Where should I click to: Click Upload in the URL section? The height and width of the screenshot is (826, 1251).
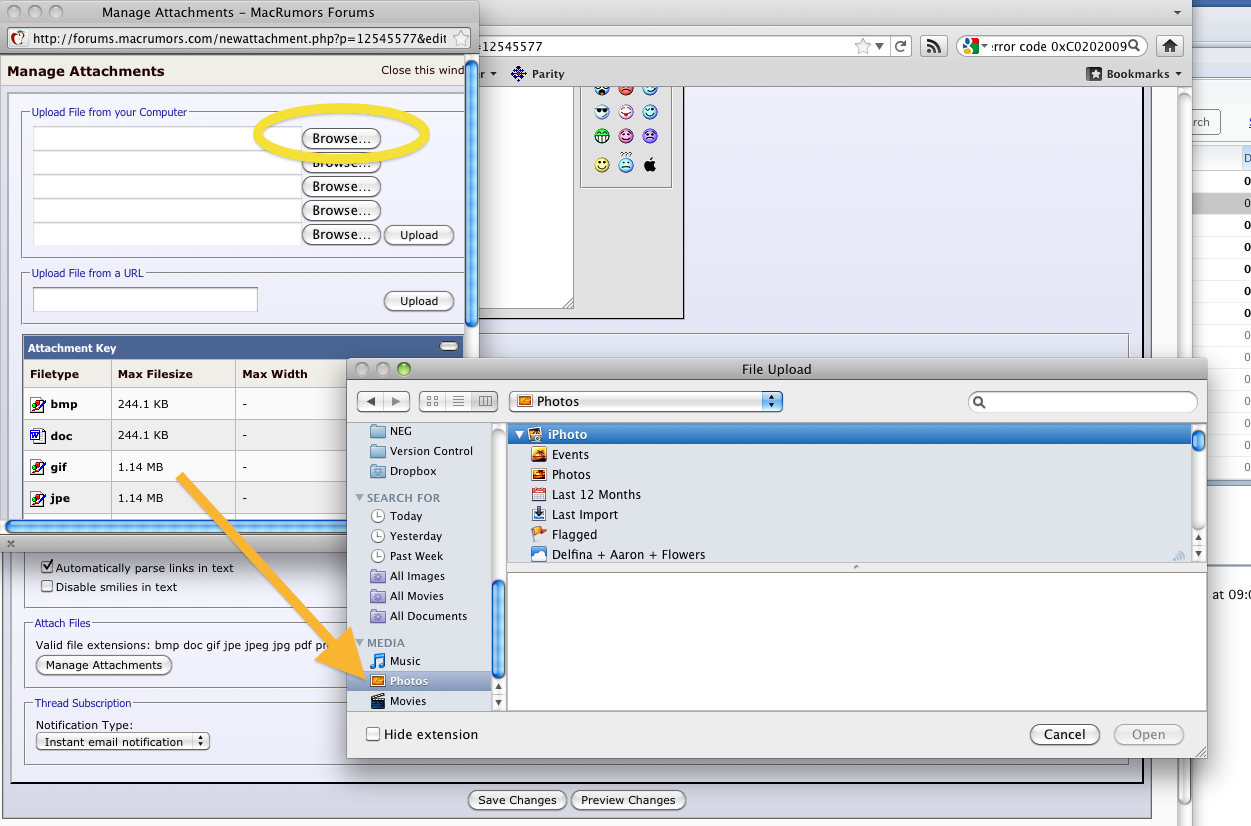click(x=419, y=301)
